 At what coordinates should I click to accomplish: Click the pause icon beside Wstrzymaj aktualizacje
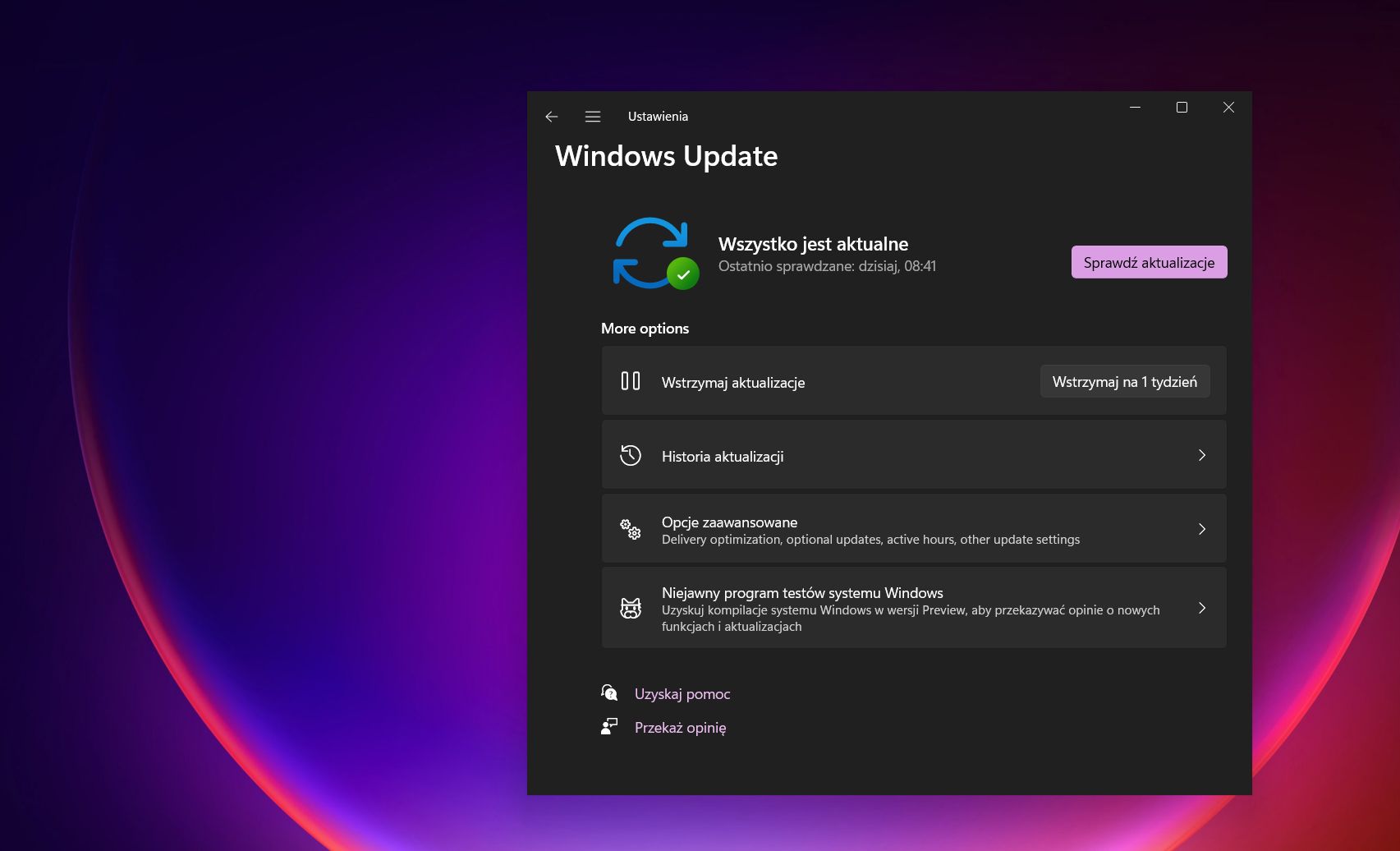point(631,381)
